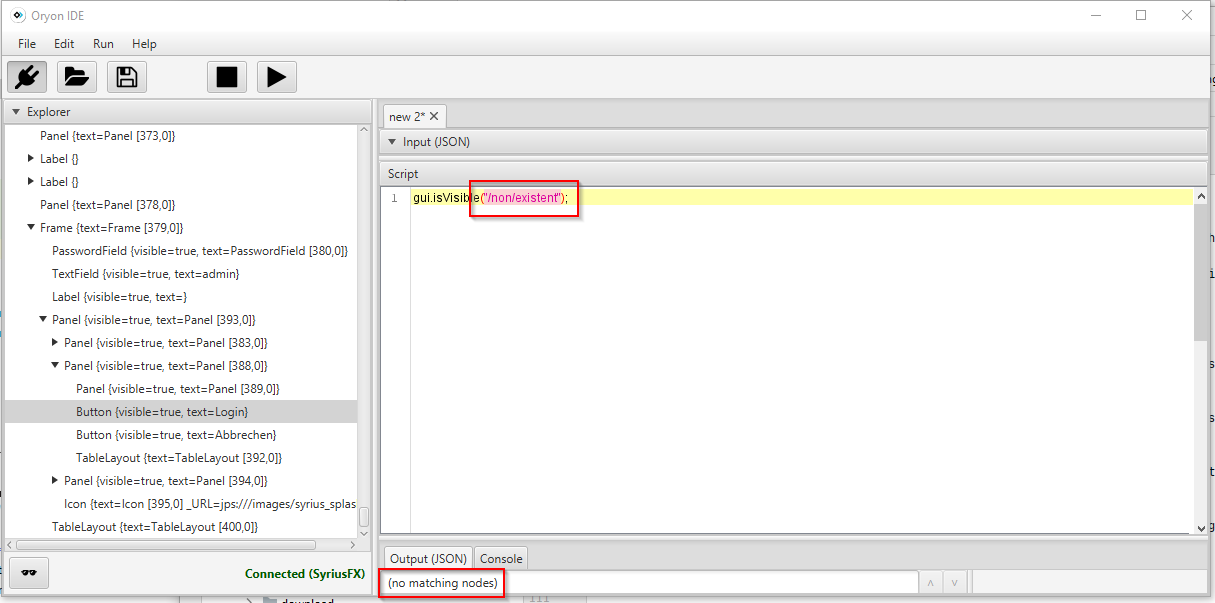1215x603 pixels.
Task: Run the script with play button
Action: click(277, 77)
